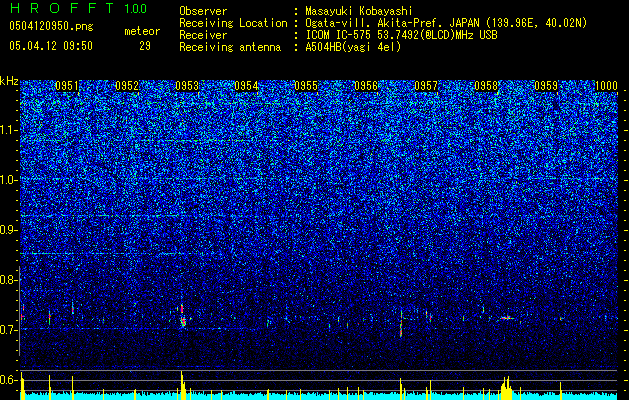Click the 0.9 kHz axis label
629x400 pixels.
point(8,230)
